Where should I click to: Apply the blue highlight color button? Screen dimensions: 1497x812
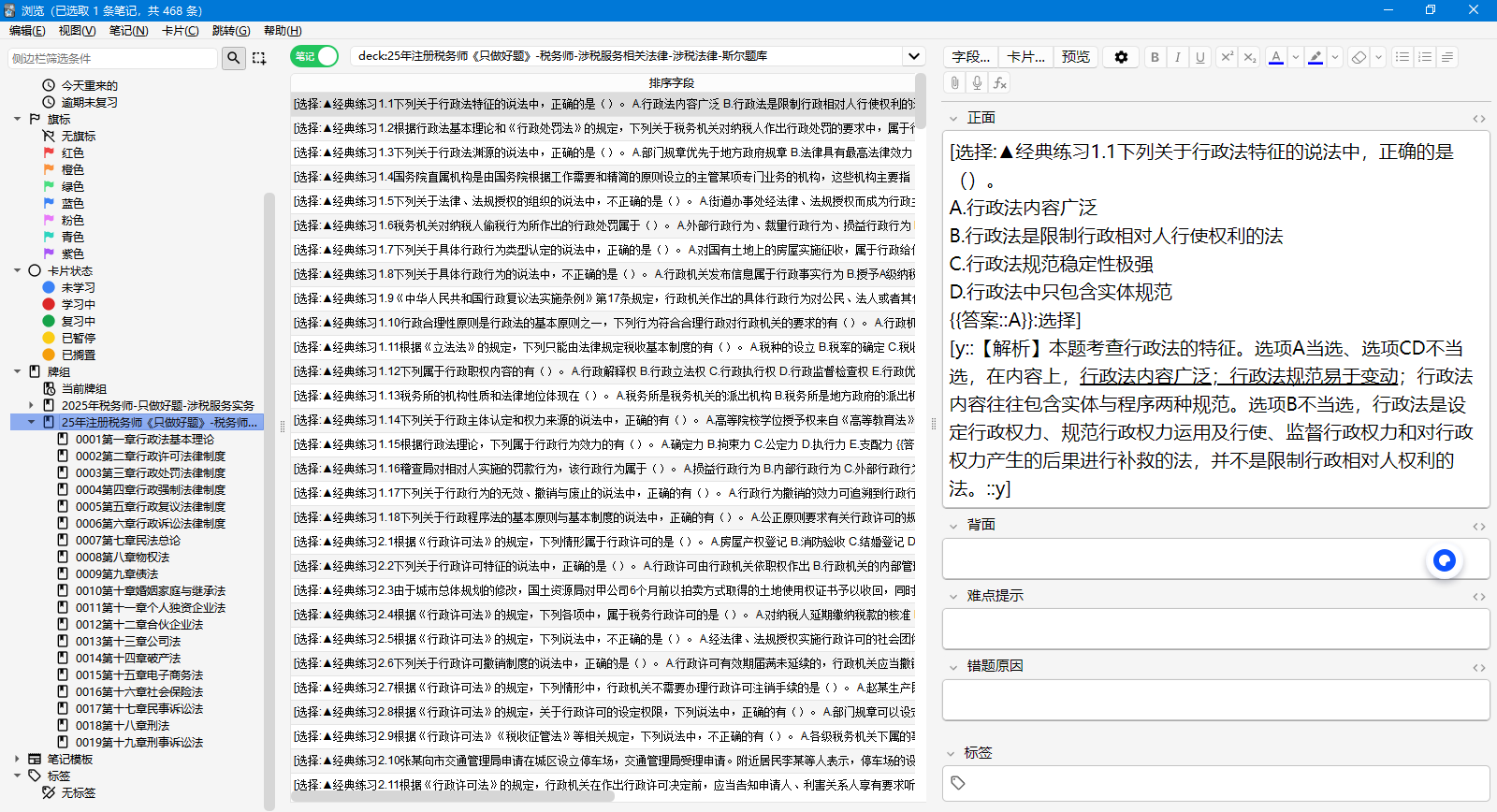[1315, 57]
